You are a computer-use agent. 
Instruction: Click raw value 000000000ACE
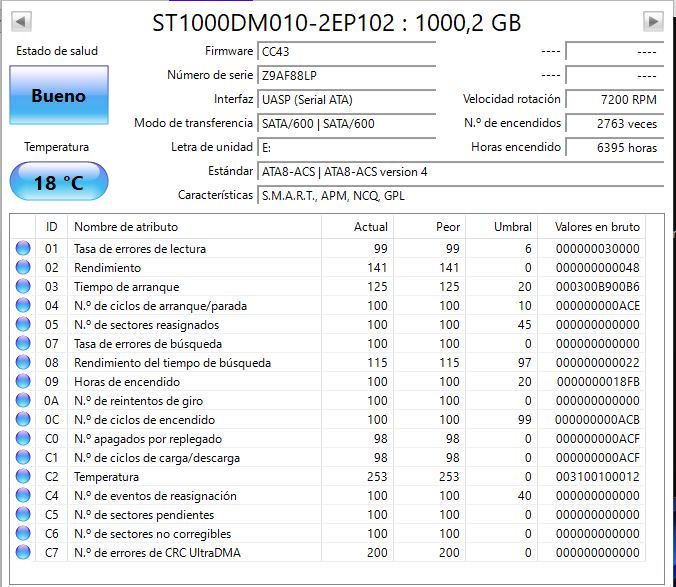[598, 306]
